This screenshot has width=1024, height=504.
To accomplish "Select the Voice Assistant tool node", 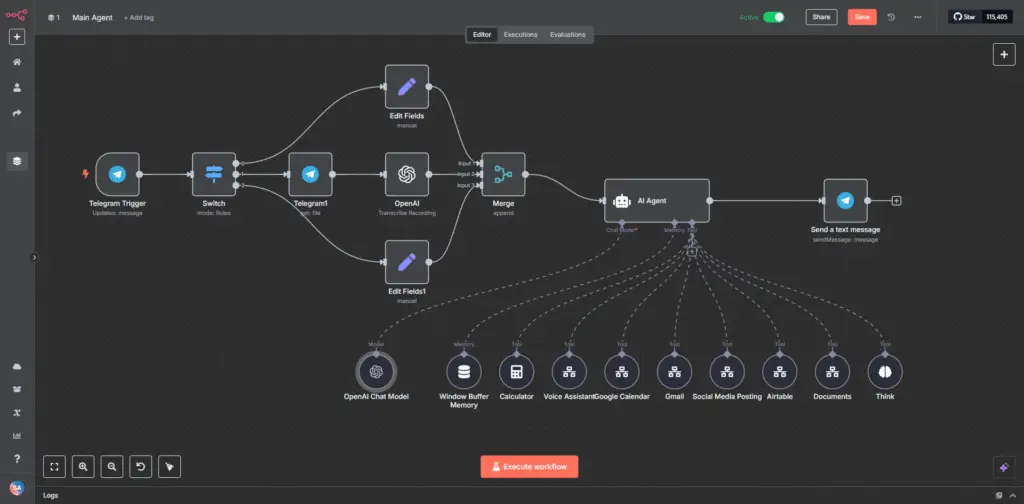I will (569, 372).
